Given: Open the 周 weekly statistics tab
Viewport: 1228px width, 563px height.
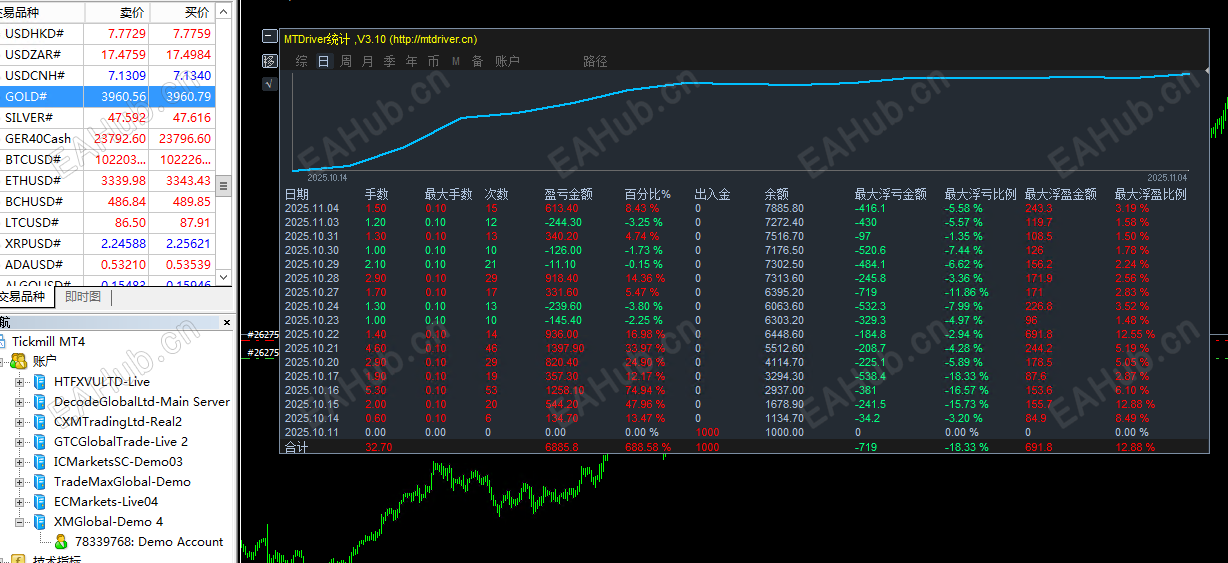Looking at the screenshot, I should (x=346, y=61).
